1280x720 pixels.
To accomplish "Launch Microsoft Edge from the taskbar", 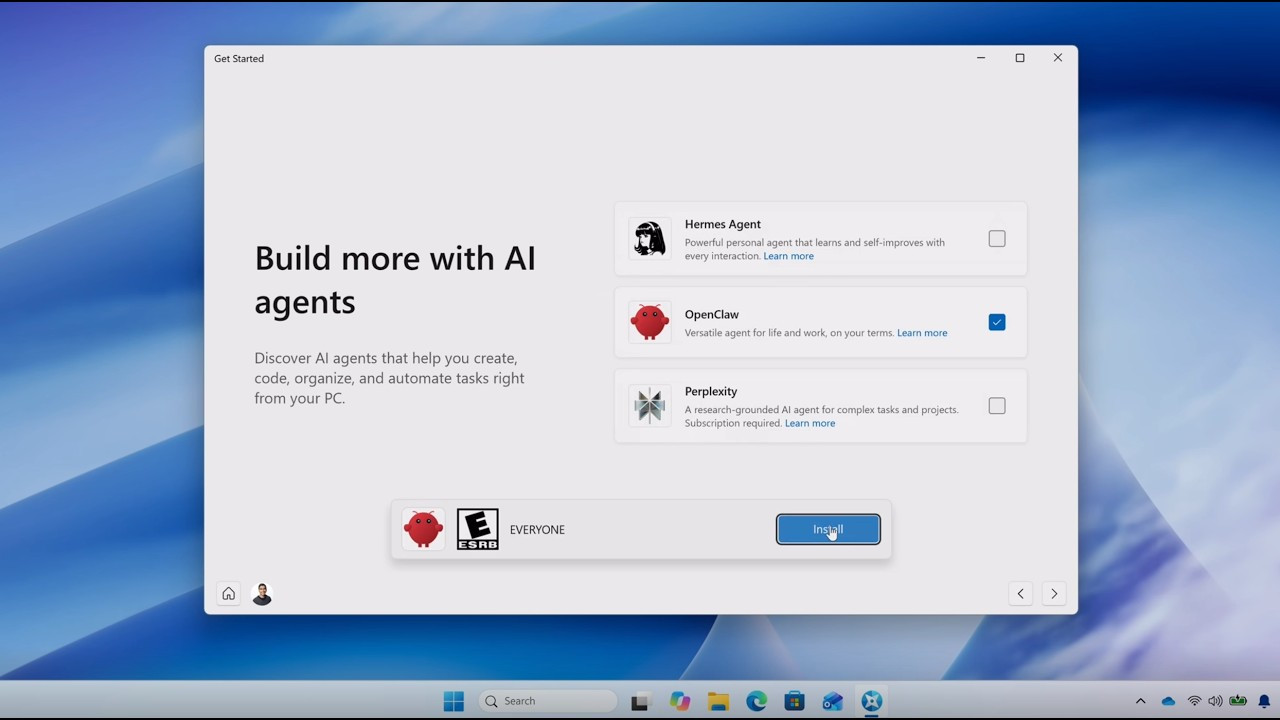I will pos(757,701).
